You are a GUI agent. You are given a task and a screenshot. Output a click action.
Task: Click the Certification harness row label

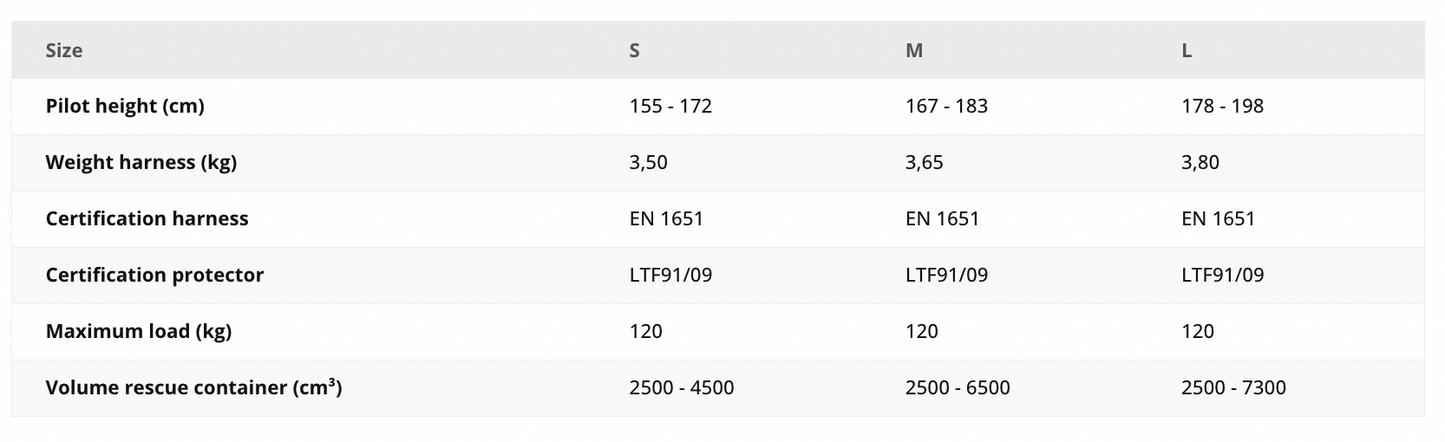(147, 218)
